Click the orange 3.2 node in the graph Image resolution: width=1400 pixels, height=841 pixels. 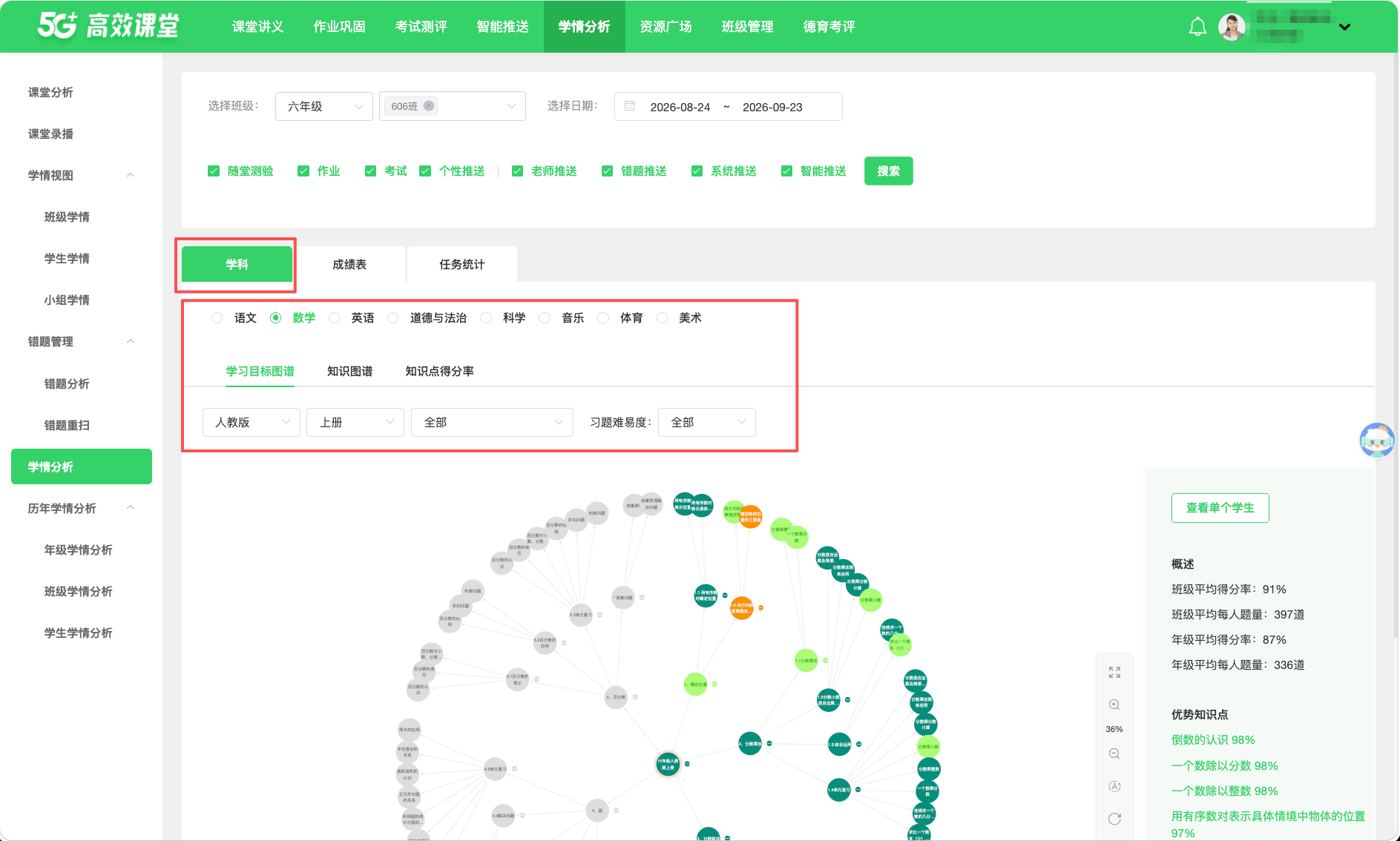click(742, 608)
